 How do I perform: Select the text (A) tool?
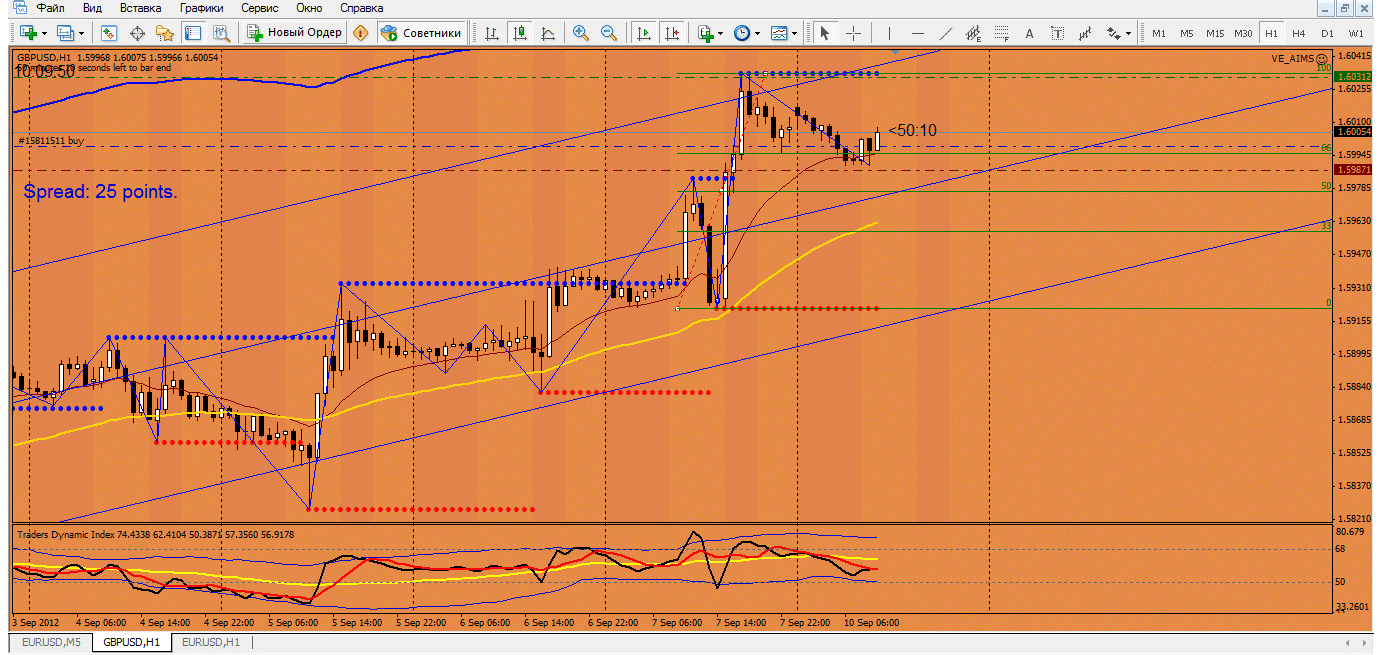(x=1030, y=33)
